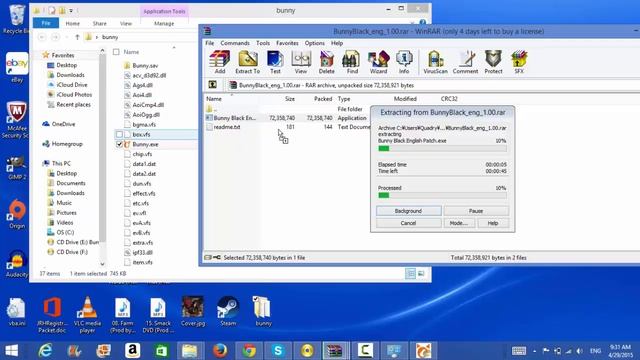640x360 pixels.
Task: Open Amazon from the taskbar
Action: coord(133,351)
